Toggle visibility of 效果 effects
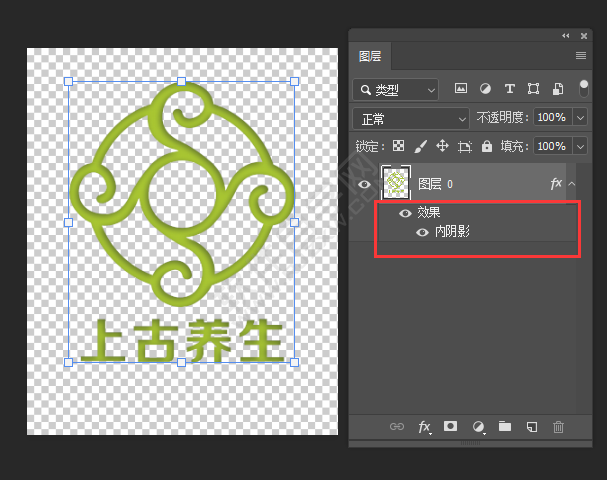 click(x=405, y=213)
